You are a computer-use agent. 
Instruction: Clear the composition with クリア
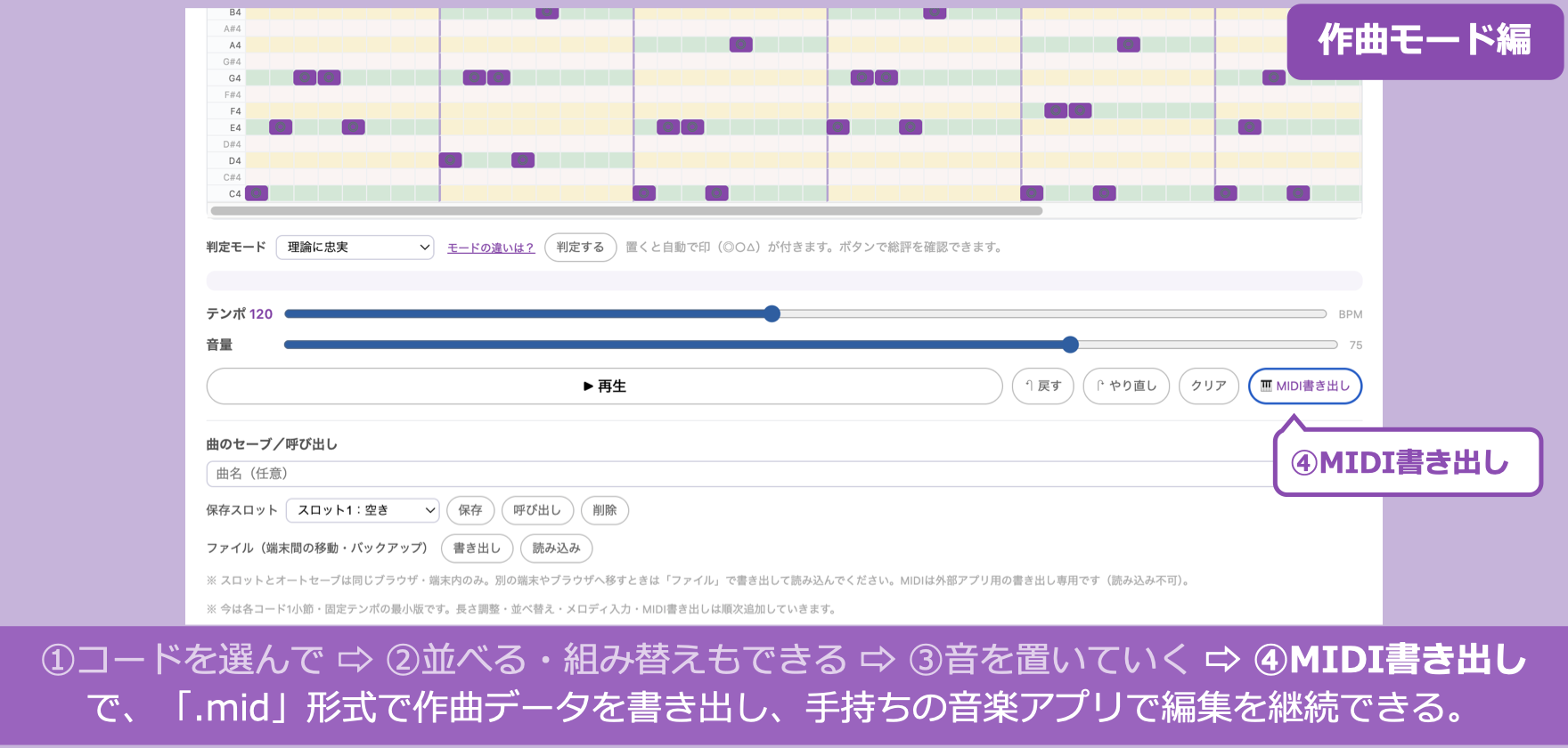coord(1208,386)
